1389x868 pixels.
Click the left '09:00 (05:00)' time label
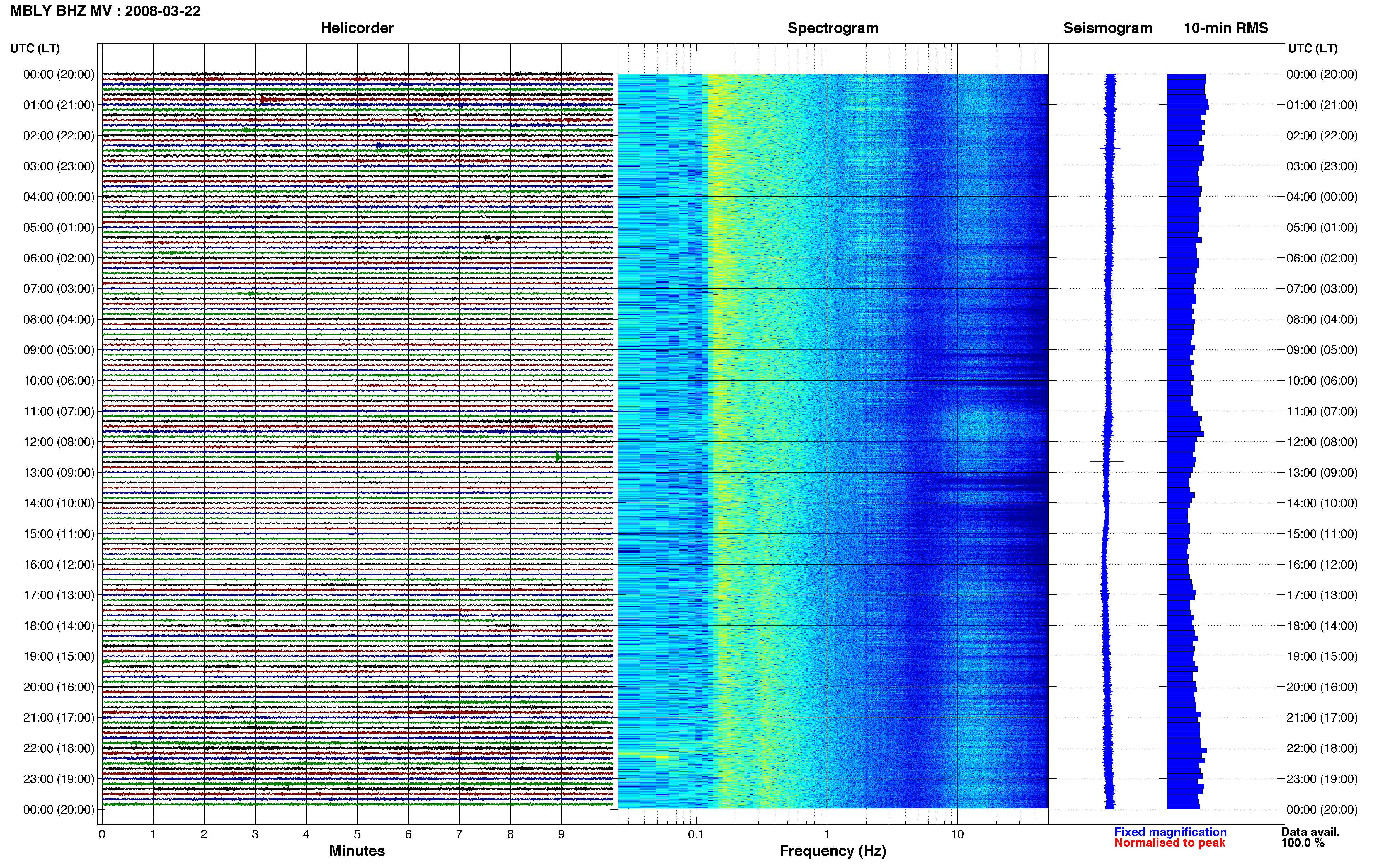point(59,350)
